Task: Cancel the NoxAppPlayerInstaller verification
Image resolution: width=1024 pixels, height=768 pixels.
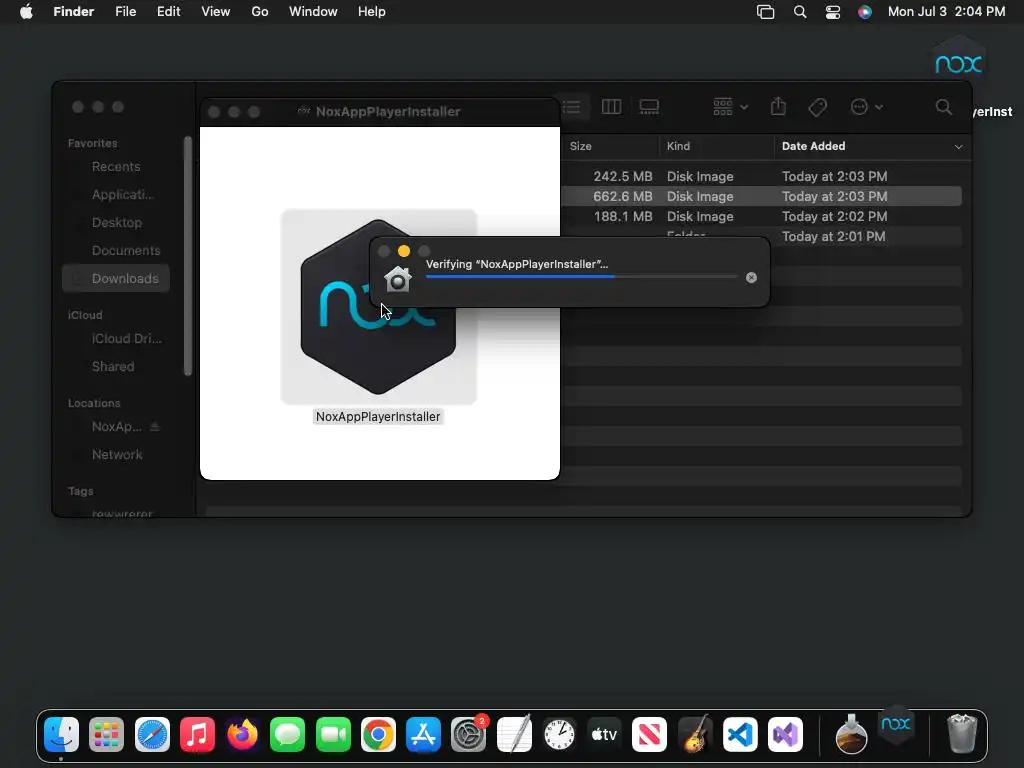Action: pos(751,278)
